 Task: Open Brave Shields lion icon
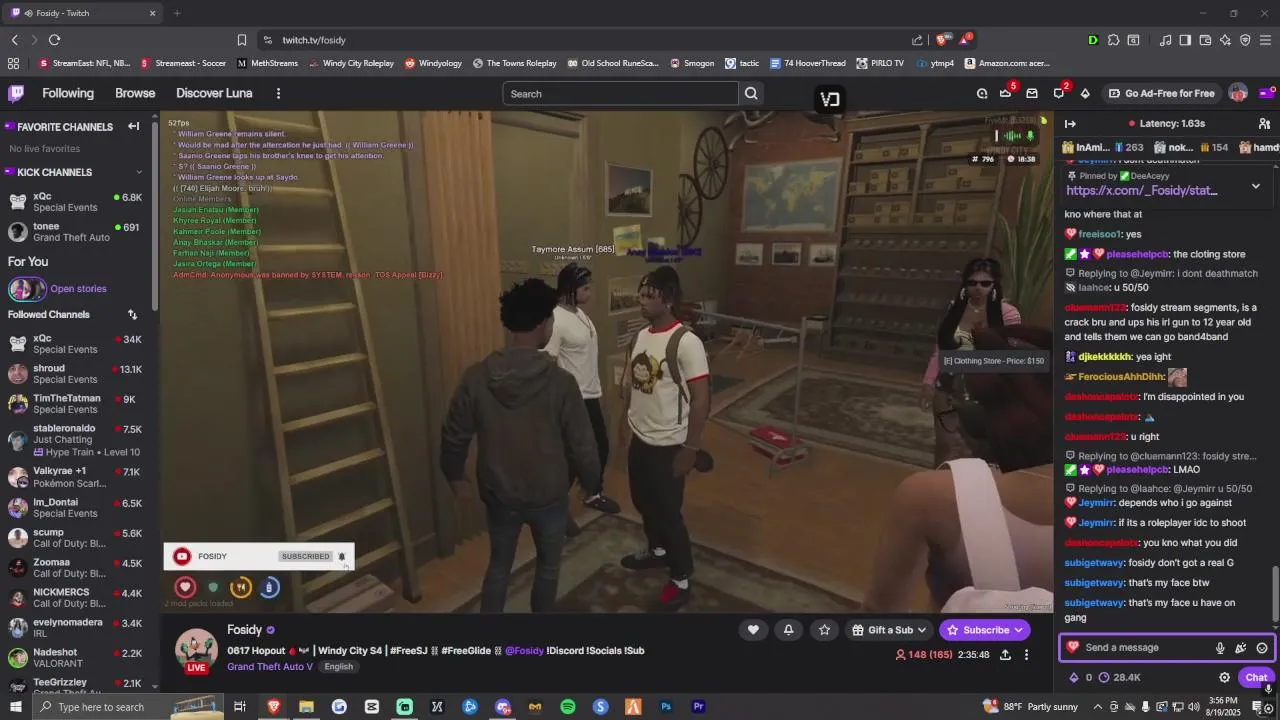coord(942,40)
